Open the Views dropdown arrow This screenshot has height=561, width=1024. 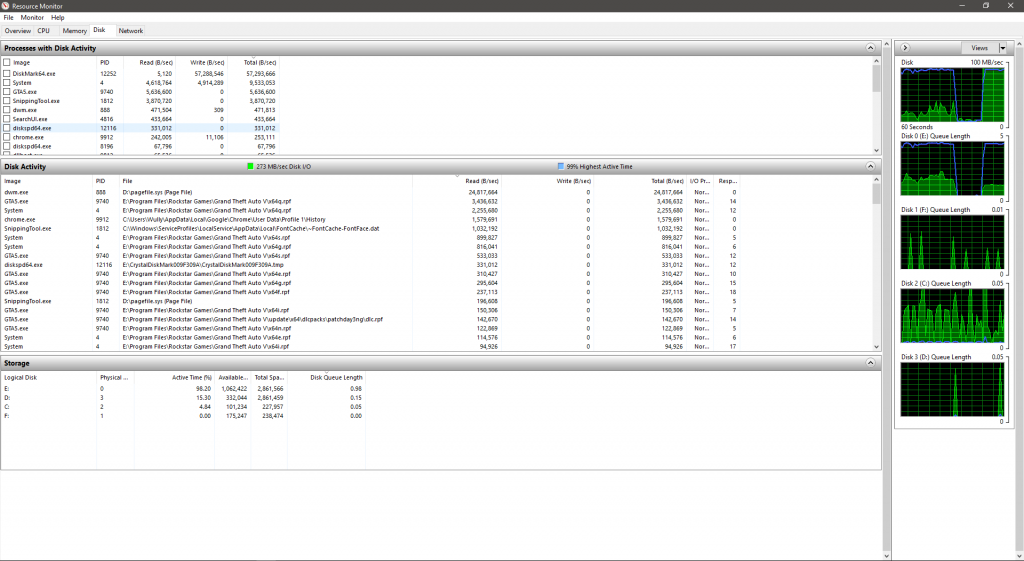pos(1002,48)
